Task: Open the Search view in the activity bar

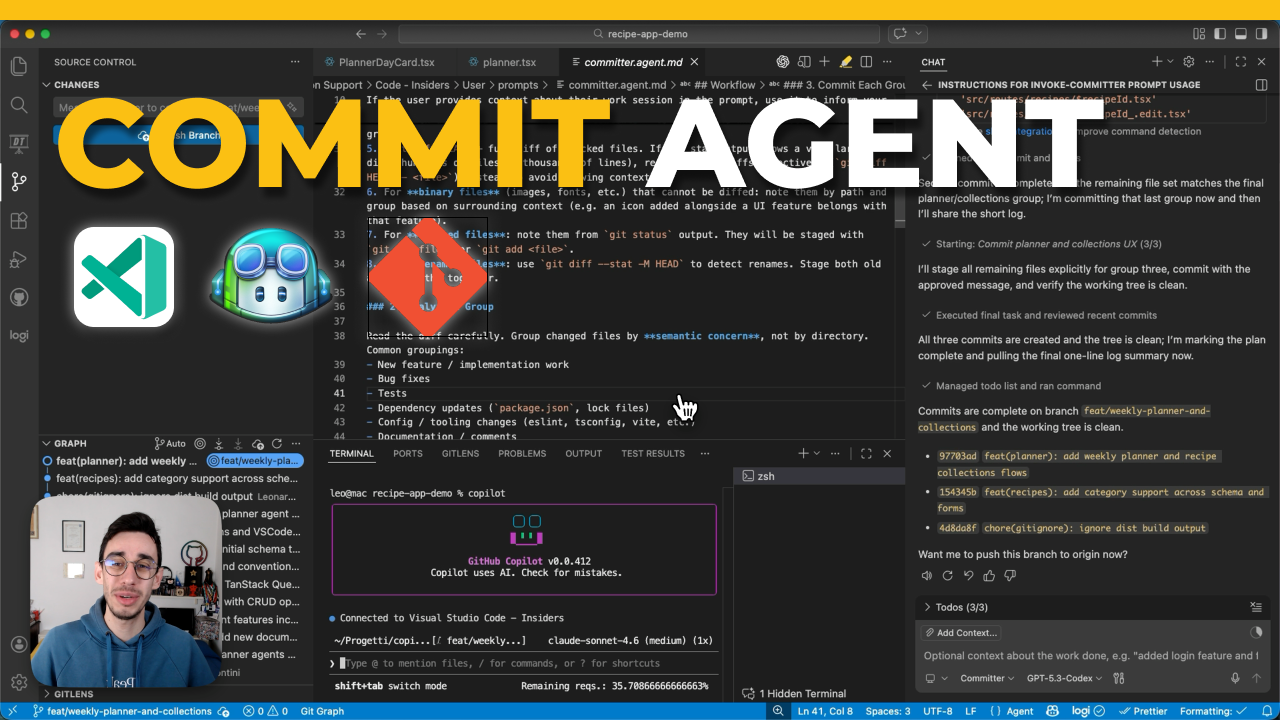Action: coord(18,104)
